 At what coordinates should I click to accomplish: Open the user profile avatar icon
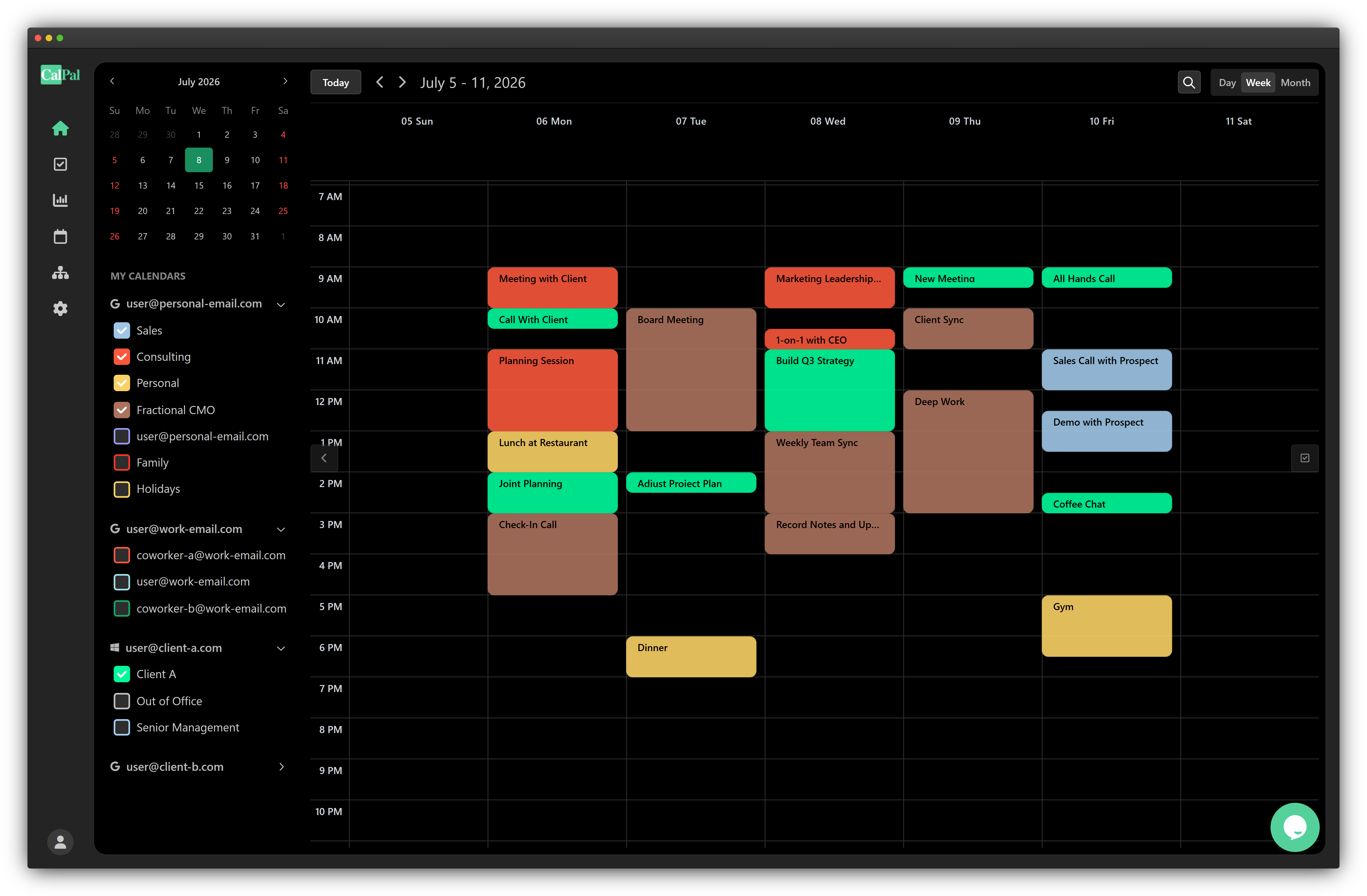pos(60,842)
